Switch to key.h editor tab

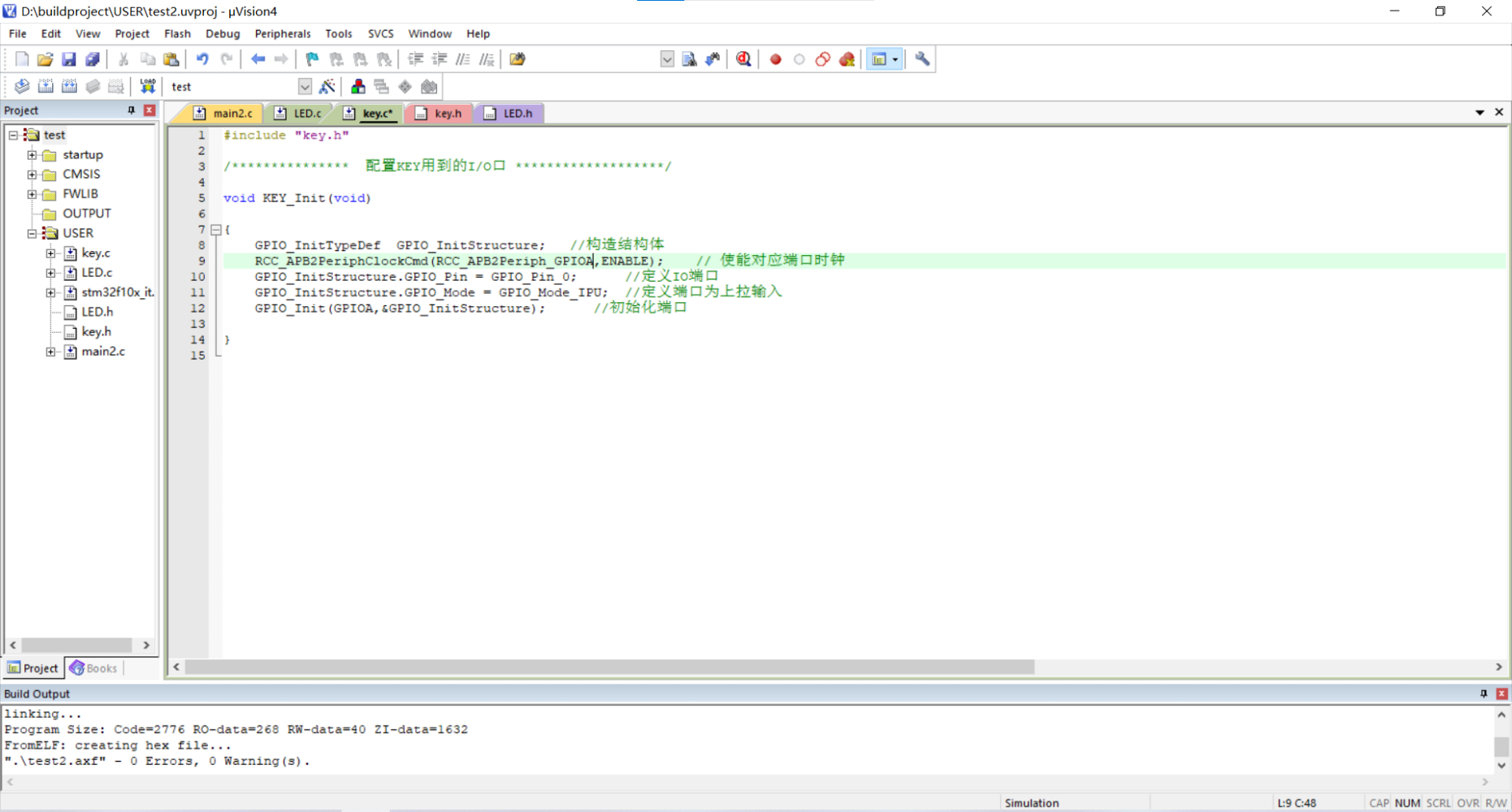point(440,114)
